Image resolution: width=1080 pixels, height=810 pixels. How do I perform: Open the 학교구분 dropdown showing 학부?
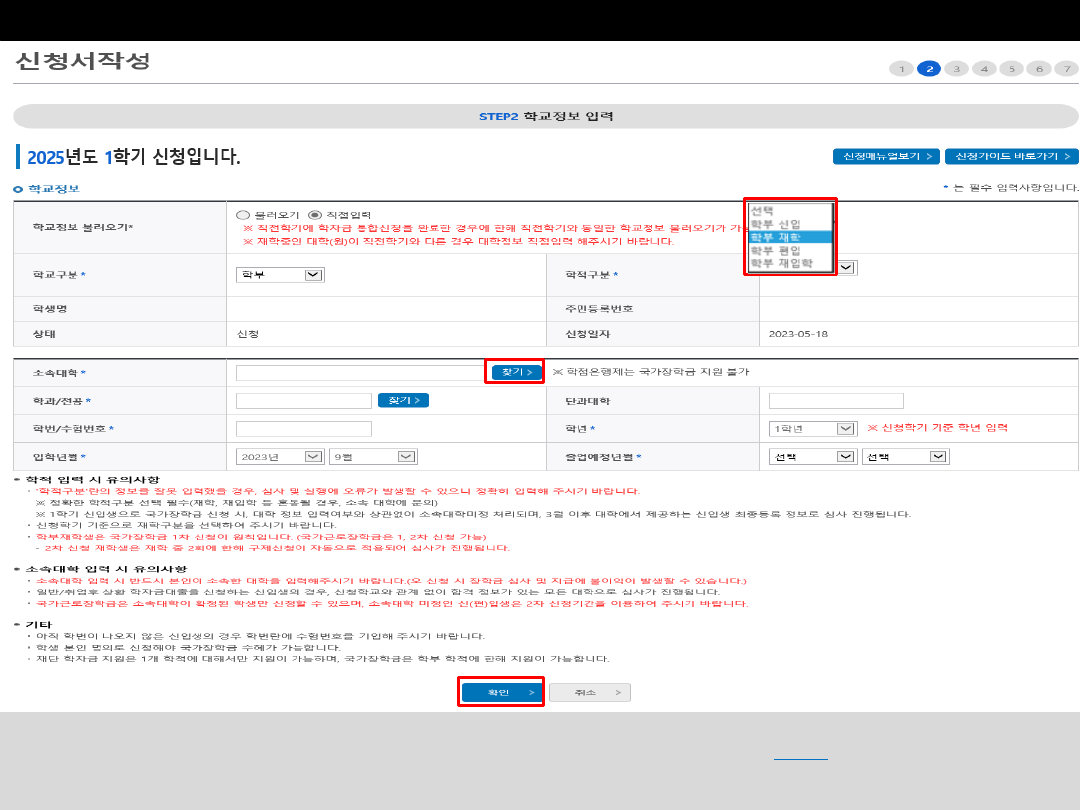280,275
